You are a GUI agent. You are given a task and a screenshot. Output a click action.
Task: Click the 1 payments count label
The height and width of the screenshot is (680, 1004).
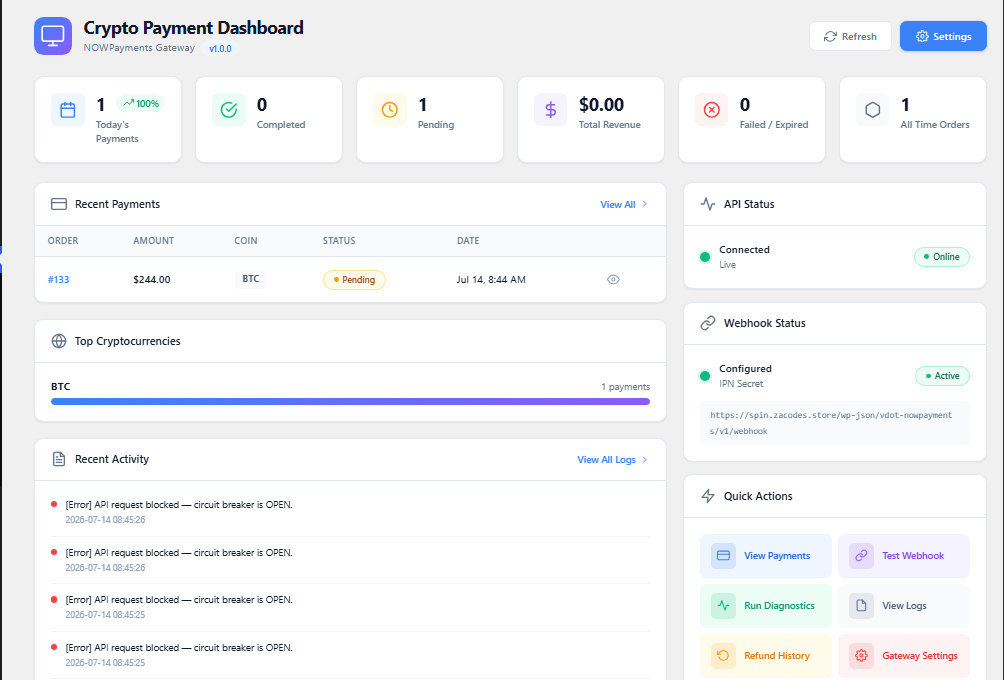pyautogui.click(x=625, y=387)
